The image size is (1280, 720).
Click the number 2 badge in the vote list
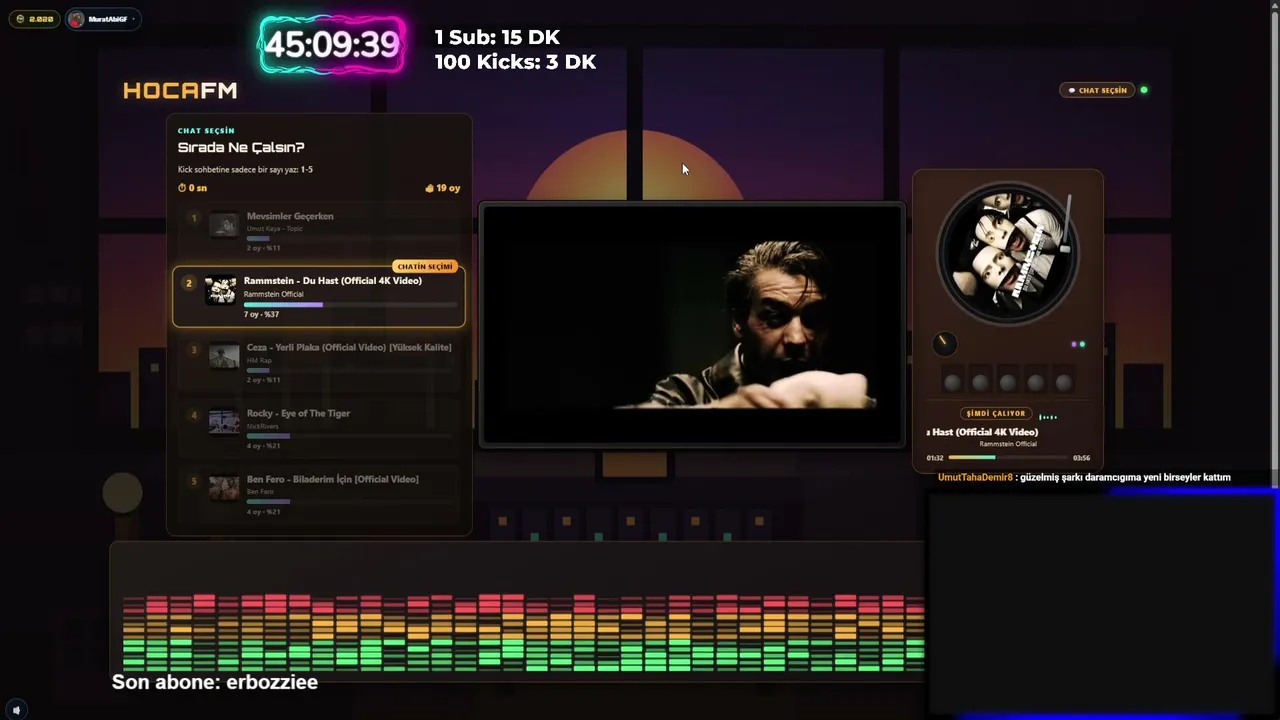click(188, 283)
